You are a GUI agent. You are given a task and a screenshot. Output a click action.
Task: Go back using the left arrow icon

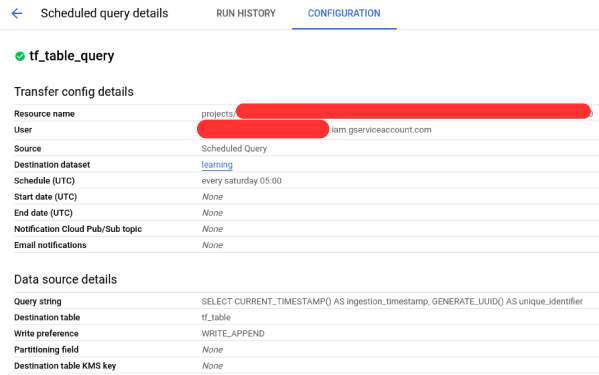[17, 14]
